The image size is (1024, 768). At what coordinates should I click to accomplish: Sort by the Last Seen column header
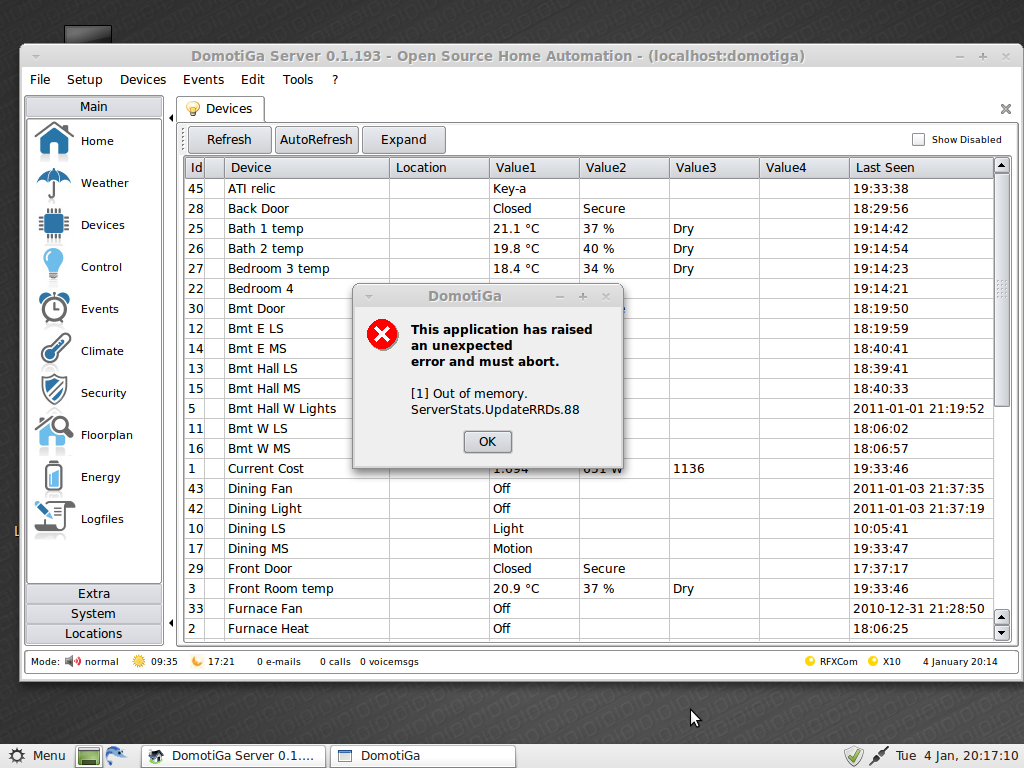pyautogui.click(x=921, y=168)
